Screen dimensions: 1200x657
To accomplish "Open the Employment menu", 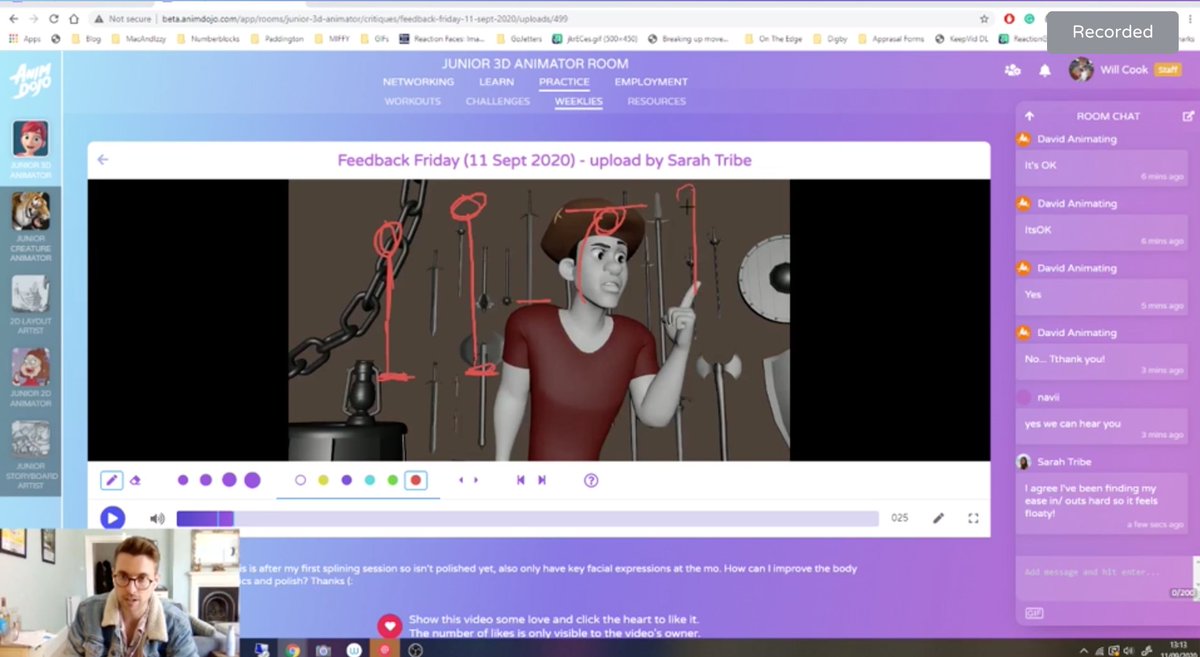I will click(x=651, y=82).
